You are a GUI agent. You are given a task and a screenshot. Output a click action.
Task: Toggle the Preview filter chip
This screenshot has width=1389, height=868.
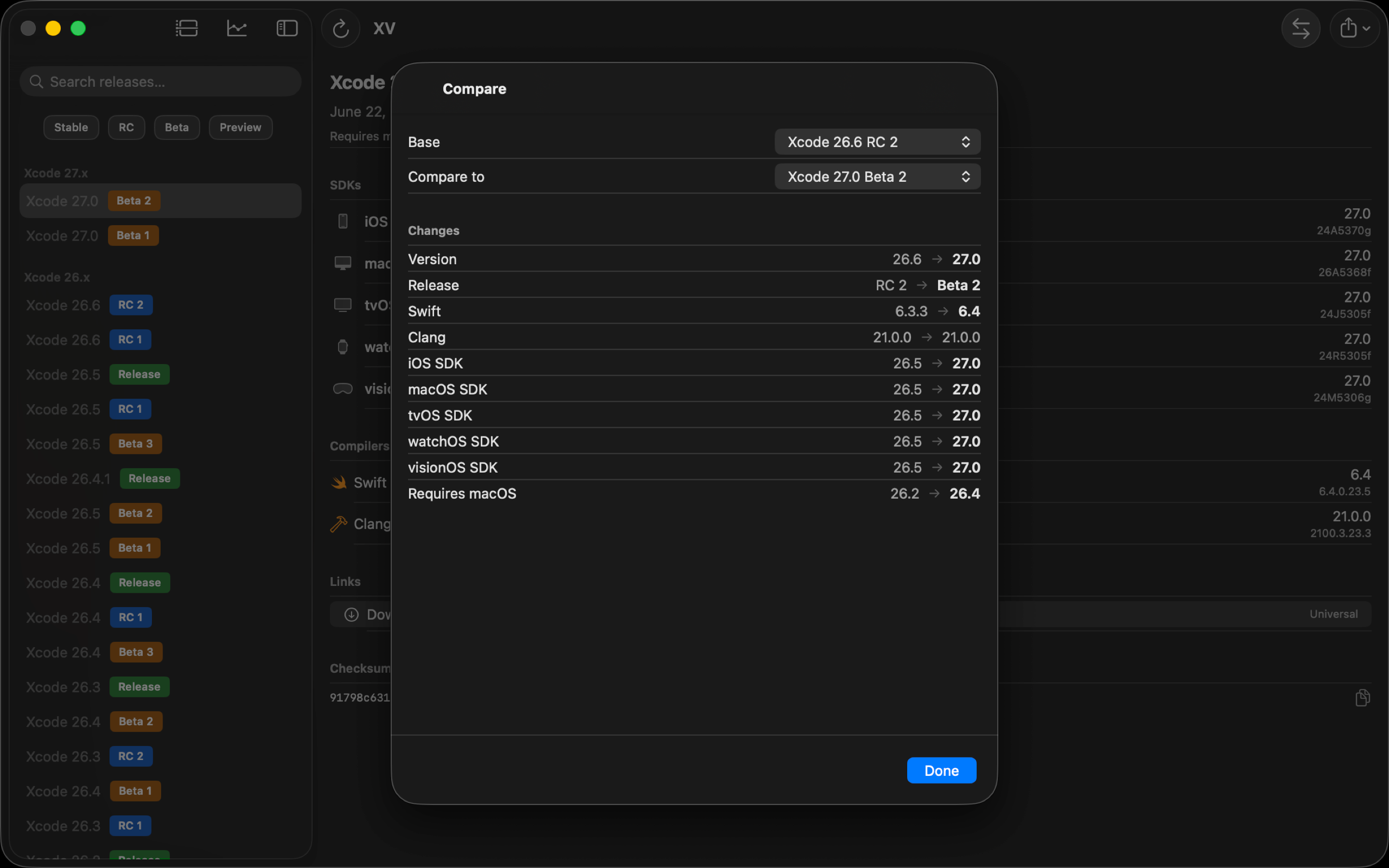click(241, 127)
